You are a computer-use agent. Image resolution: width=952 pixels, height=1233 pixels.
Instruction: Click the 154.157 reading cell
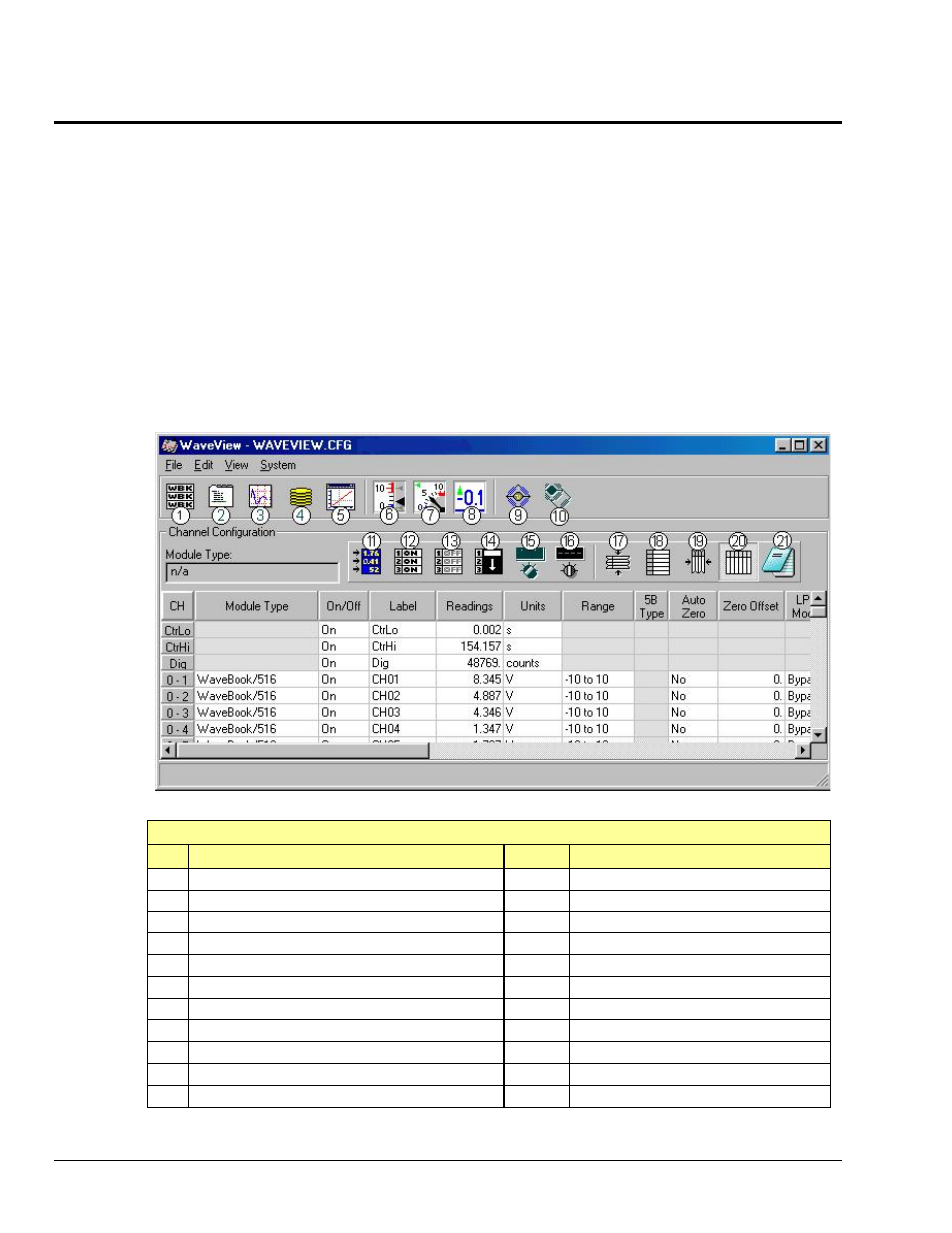click(470, 647)
